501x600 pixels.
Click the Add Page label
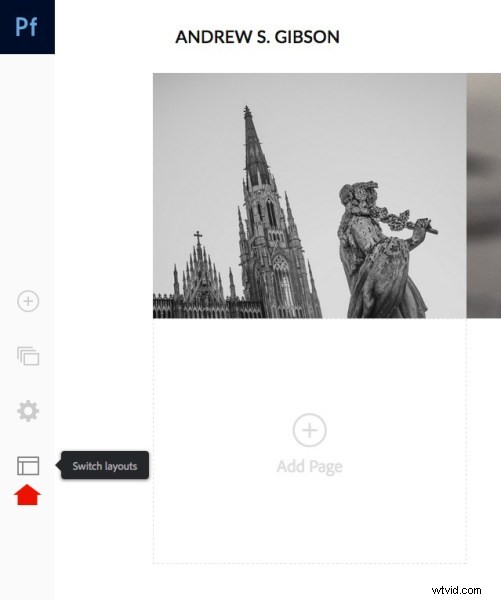(310, 466)
